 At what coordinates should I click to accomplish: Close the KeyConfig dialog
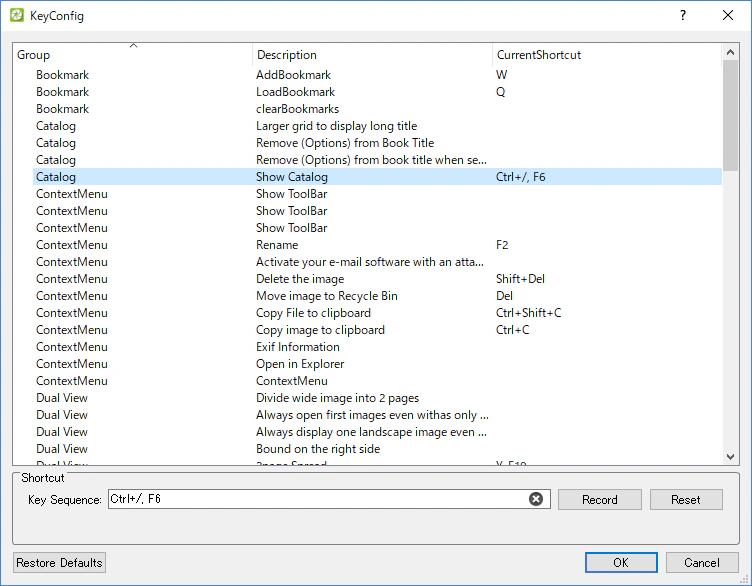pyautogui.click(x=728, y=15)
